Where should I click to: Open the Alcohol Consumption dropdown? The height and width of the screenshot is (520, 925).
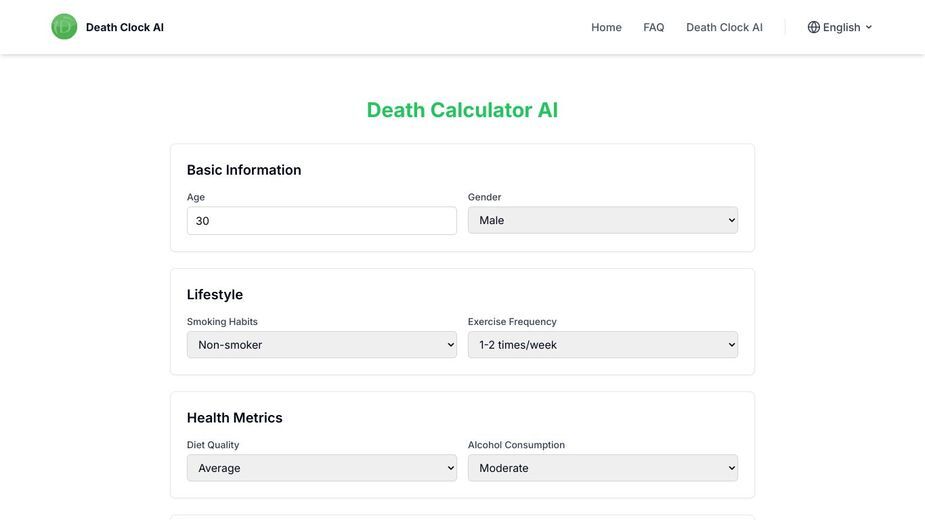(602, 468)
